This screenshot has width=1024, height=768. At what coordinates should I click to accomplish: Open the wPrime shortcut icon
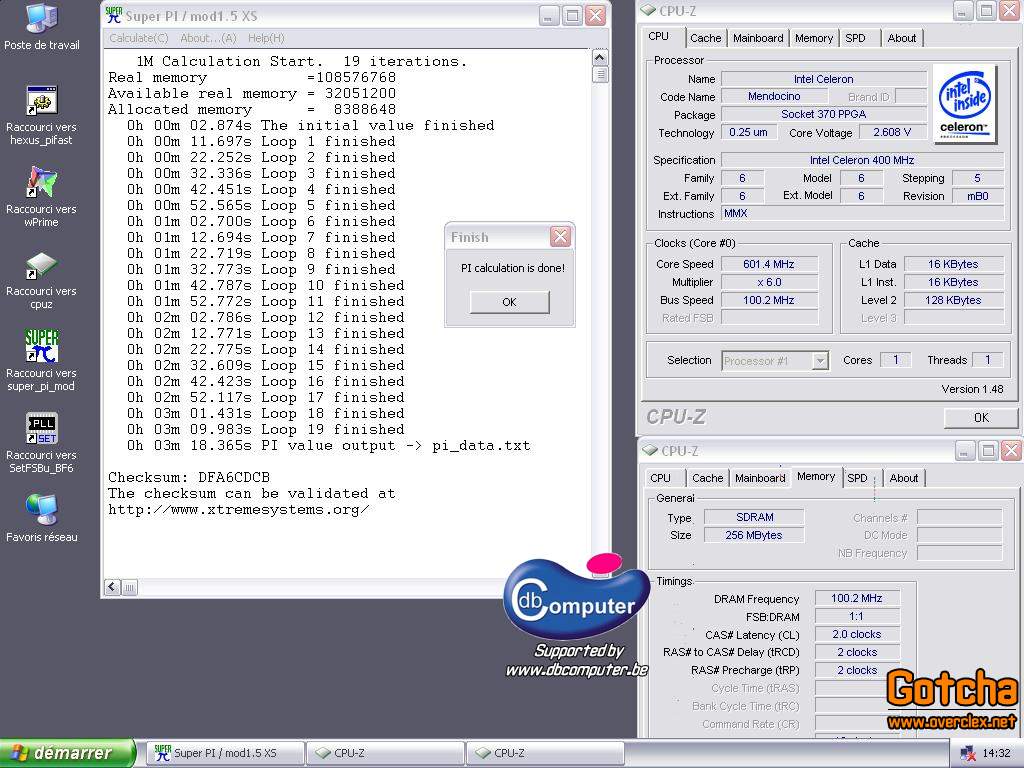(42, 182)
